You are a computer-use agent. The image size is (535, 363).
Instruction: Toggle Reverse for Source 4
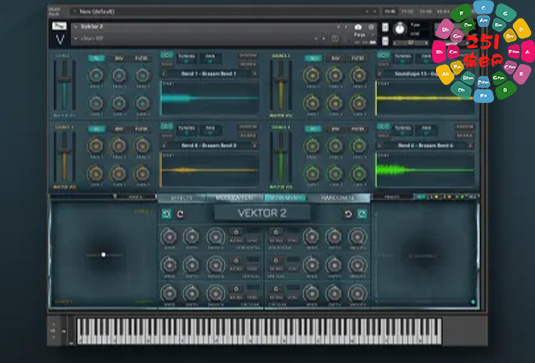464,135
